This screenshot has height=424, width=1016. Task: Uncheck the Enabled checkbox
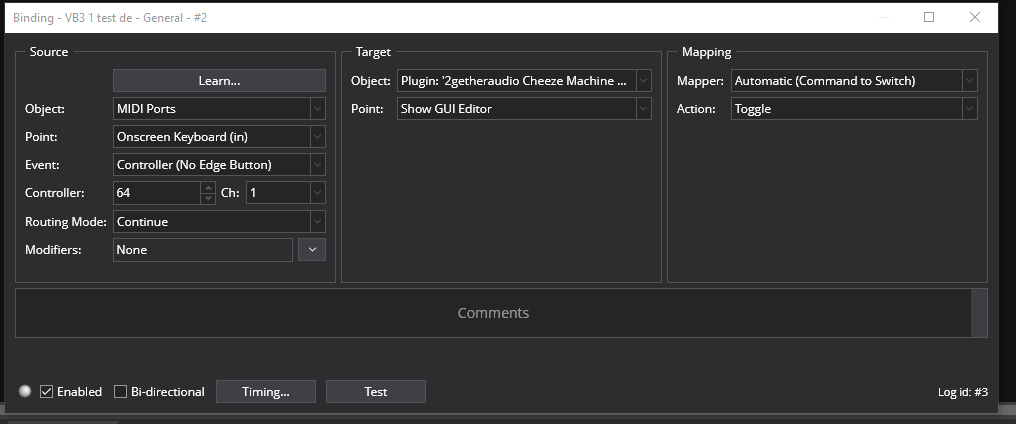[x=46, y=392]
